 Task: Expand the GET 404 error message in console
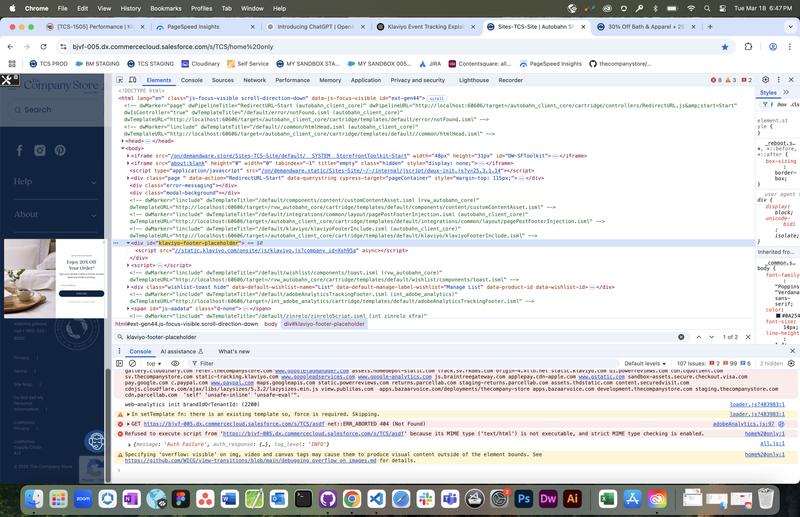tap(128, 424)
